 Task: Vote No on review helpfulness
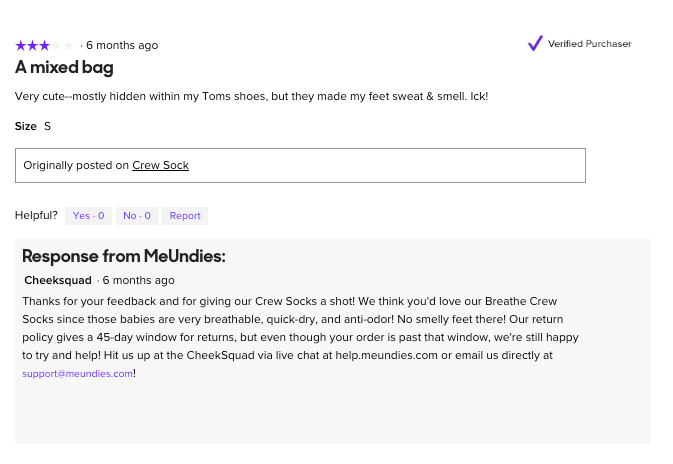[135, 216]
